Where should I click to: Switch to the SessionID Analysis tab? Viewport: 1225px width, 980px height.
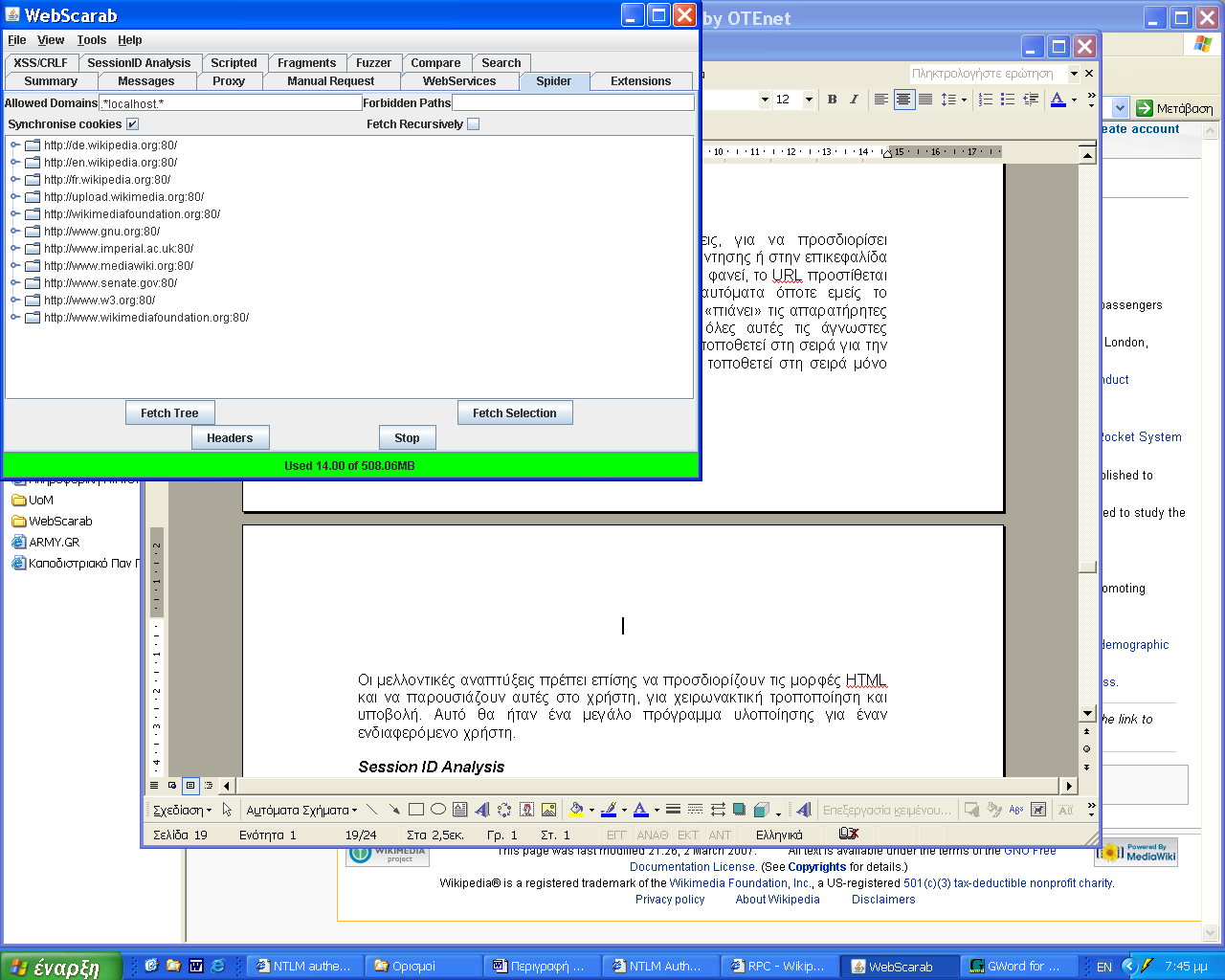pyautogui.click(x=139, y=63)
